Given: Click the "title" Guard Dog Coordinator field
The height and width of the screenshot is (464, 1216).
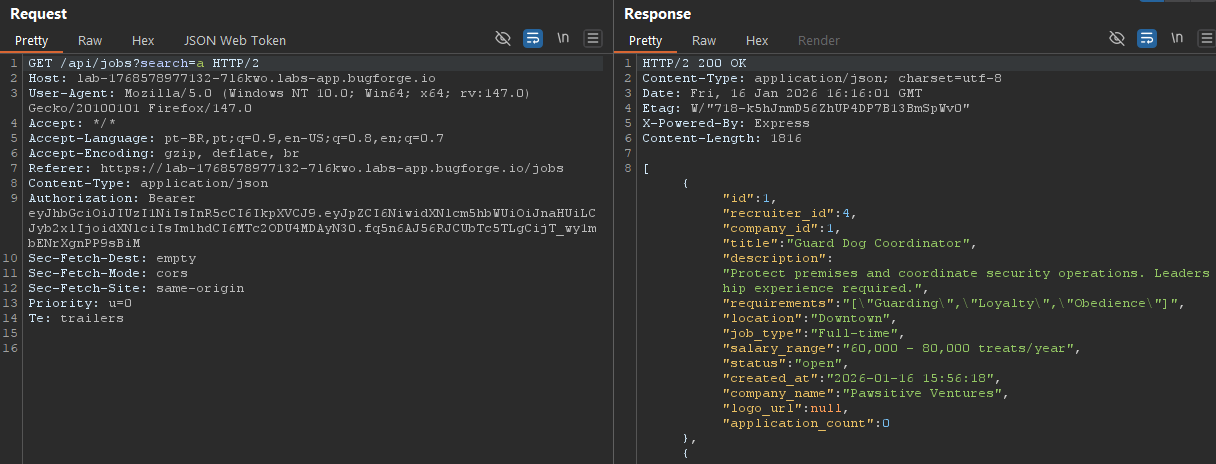Looking at the screenshot, I should (x=849, y=243).
